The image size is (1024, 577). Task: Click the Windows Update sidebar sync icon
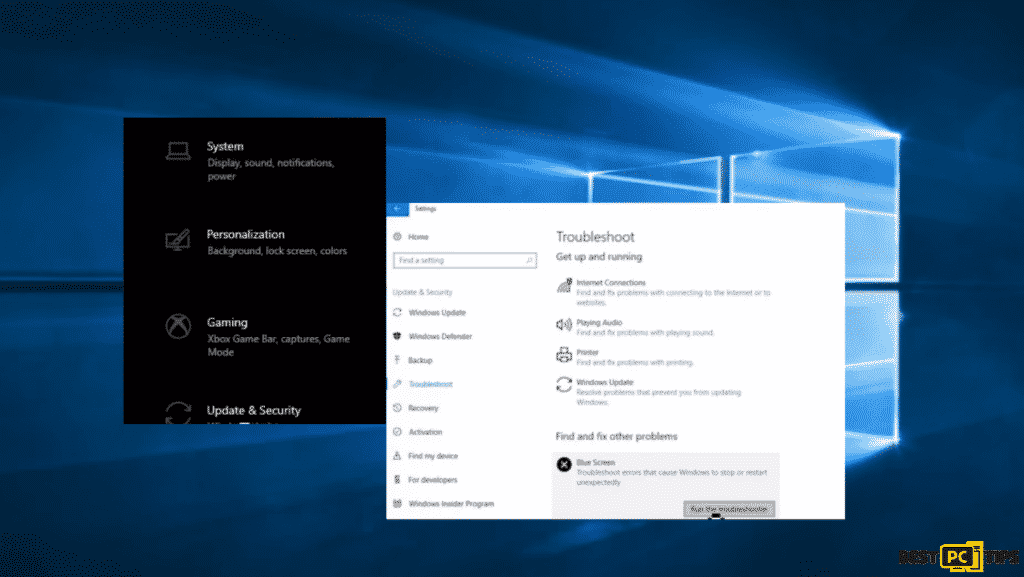pyautogui.click(x=397, y=313)
